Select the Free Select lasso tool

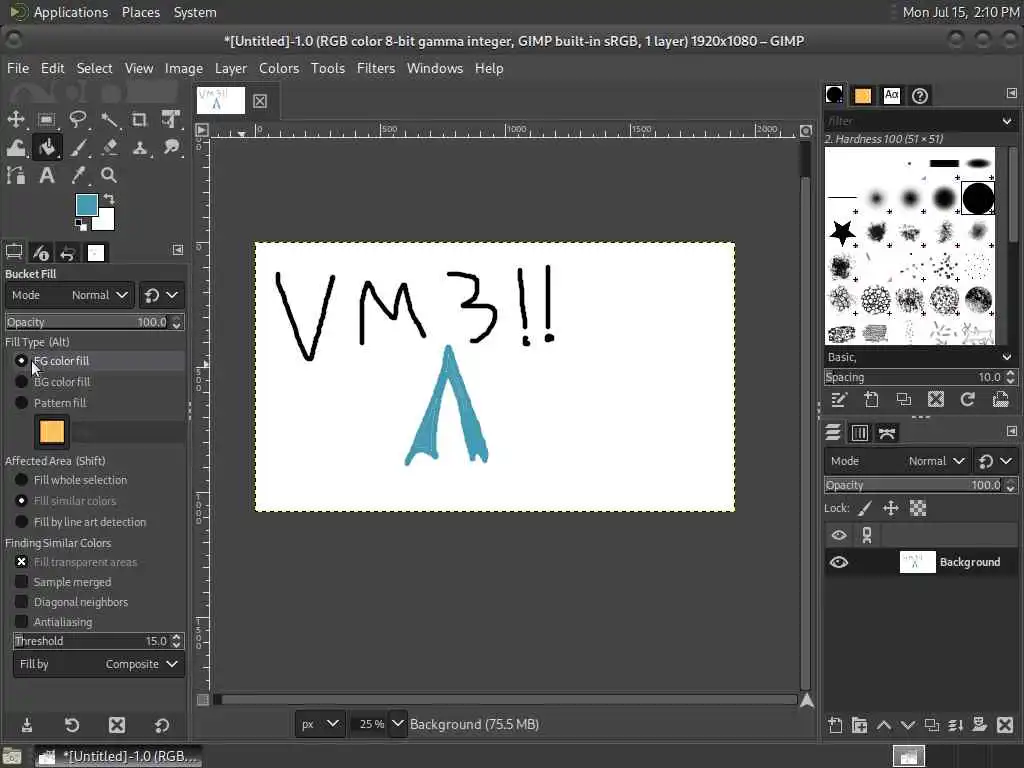(78, 120)
